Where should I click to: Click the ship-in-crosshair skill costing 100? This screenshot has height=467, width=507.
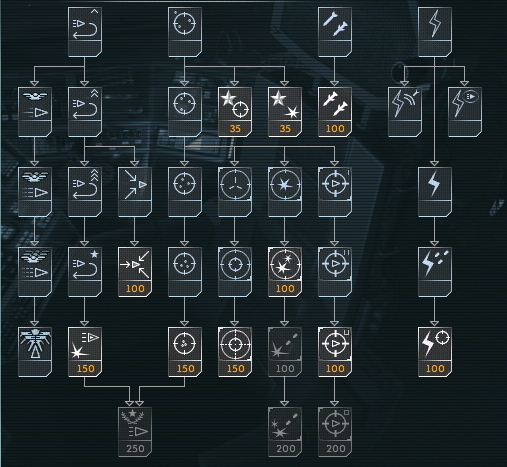pyautogui.click(x=335, y=352)
